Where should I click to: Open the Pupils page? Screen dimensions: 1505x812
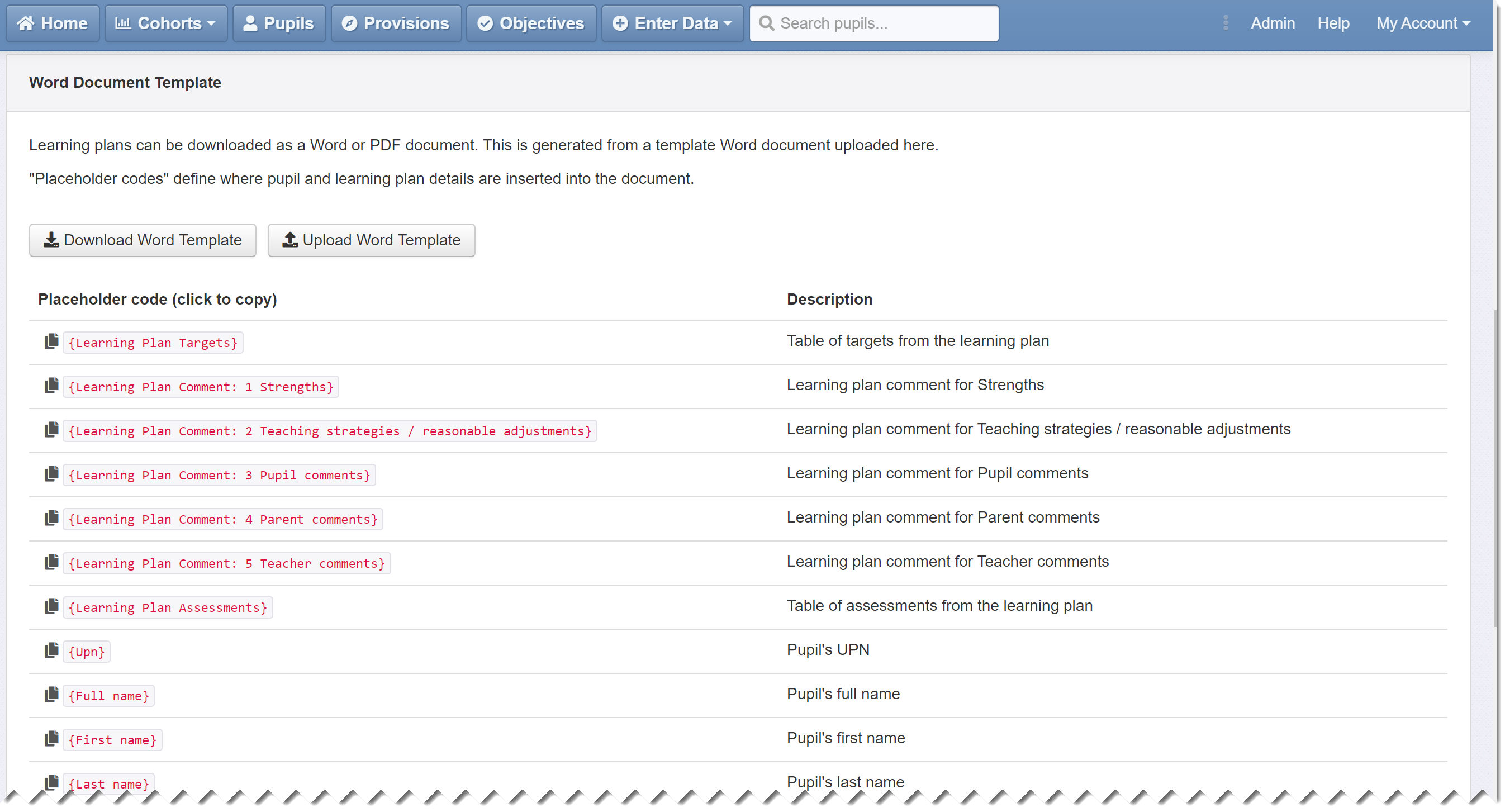click(x=279, y=23)
